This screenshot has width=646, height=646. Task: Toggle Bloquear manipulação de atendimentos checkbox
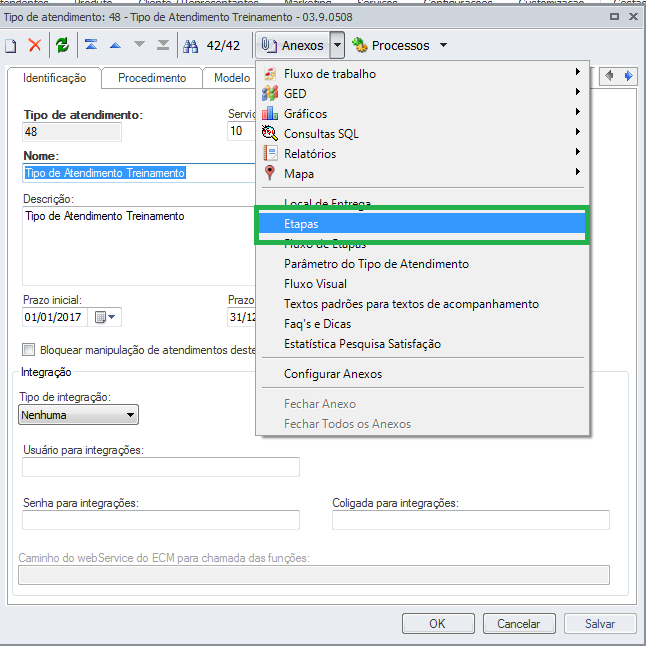pyautogui.click(x=28, y=350)
